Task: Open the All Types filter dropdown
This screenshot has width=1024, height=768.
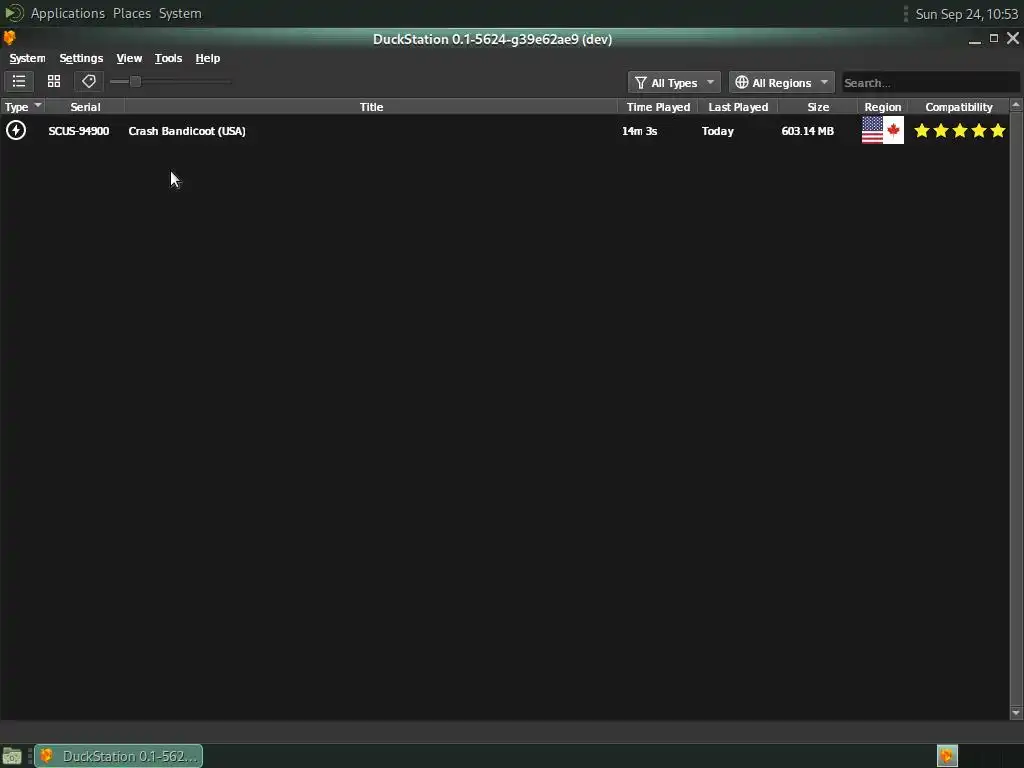Action: click(x=674, y=82)
